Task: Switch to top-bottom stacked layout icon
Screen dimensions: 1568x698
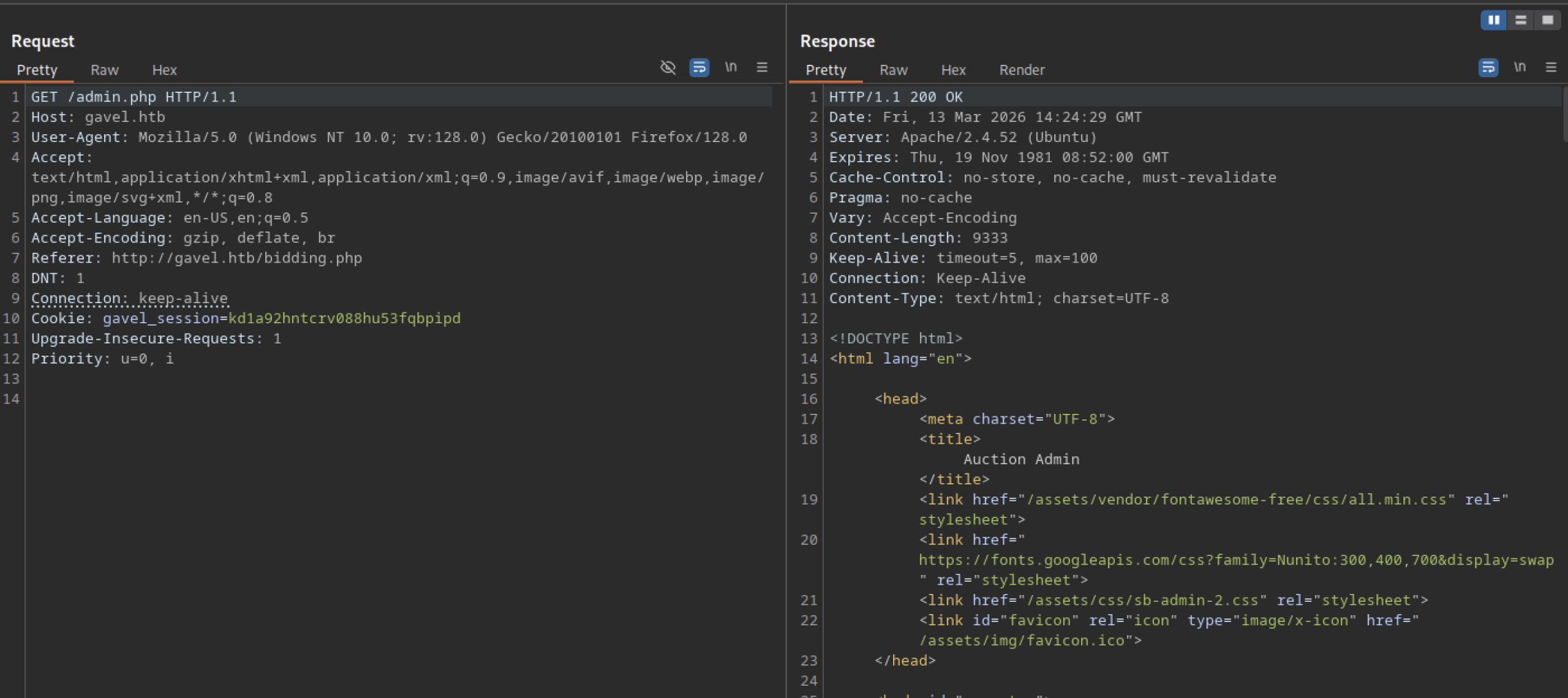Action: click(1521, 20)
